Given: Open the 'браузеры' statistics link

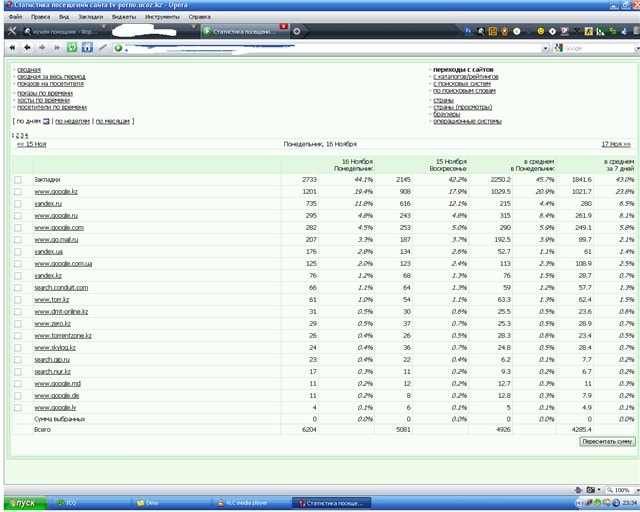Looking at the screenshot, I should point(447,114).
